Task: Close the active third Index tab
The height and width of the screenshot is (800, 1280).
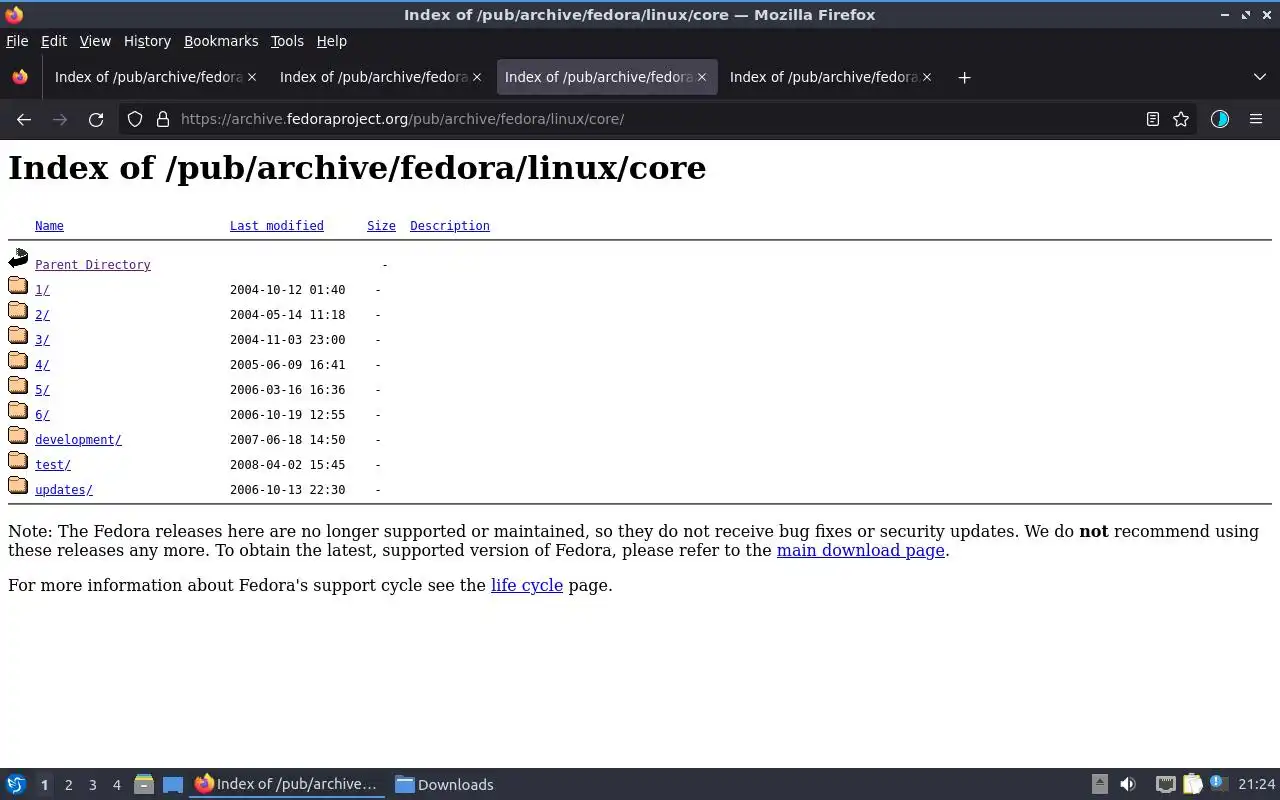Action: [702, 77]
